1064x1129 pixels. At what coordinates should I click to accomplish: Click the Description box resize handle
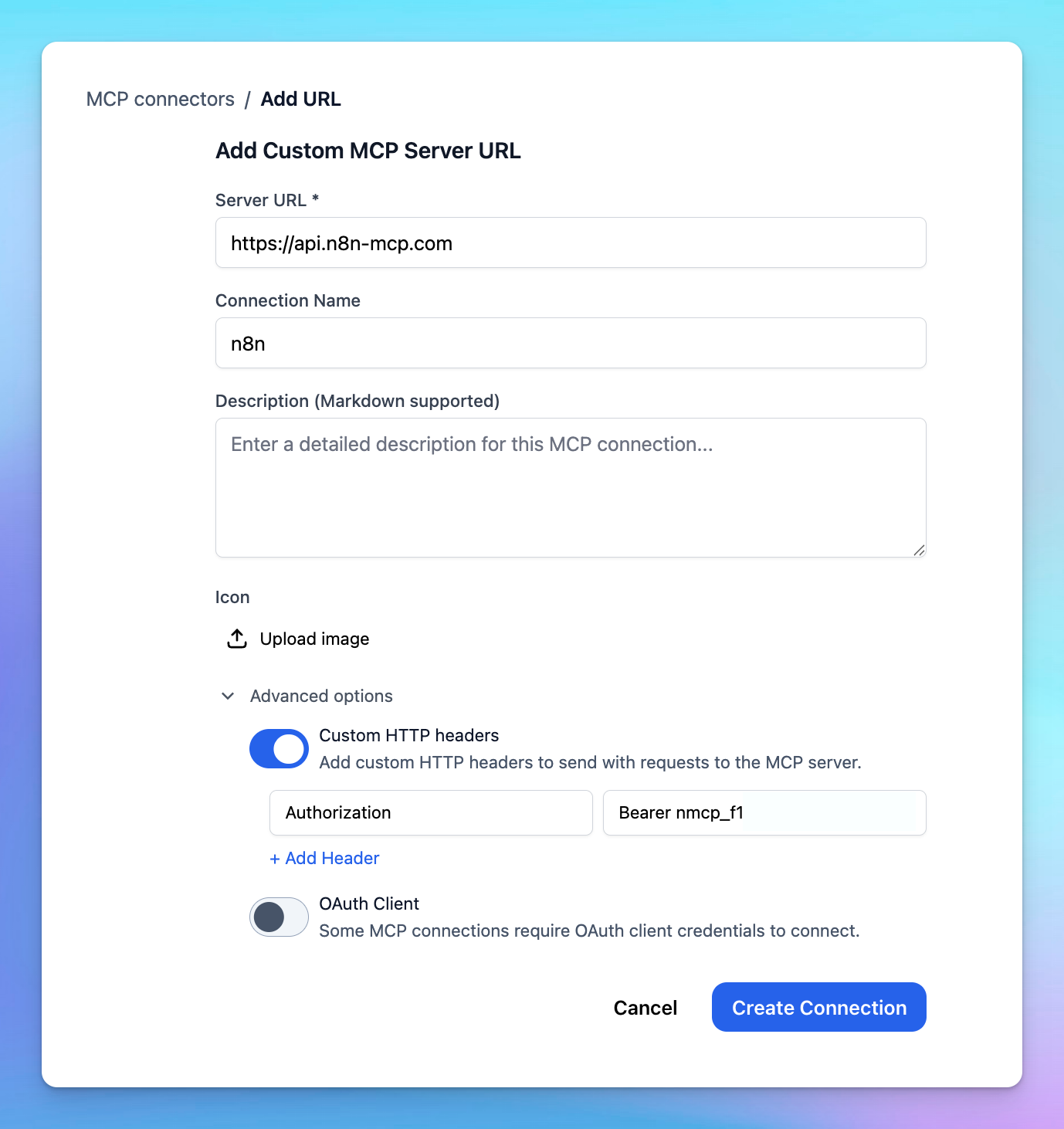(919, 550)
